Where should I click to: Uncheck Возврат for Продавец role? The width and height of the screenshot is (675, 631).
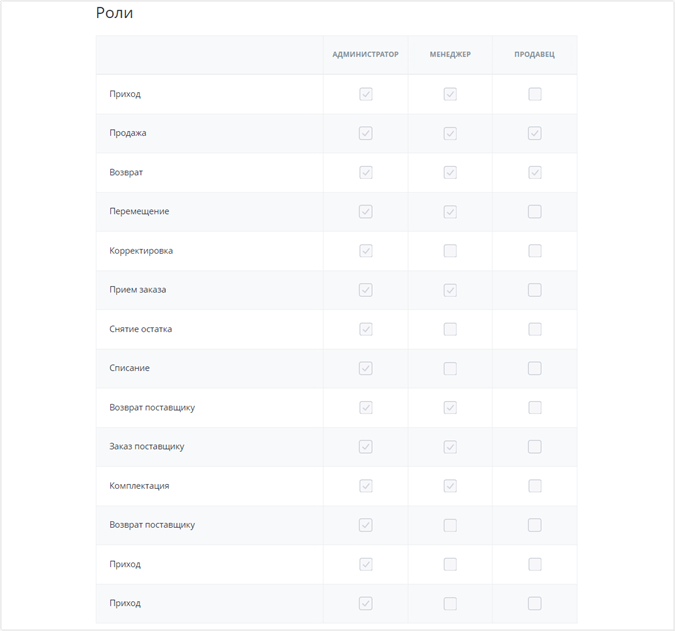point(535,173)
